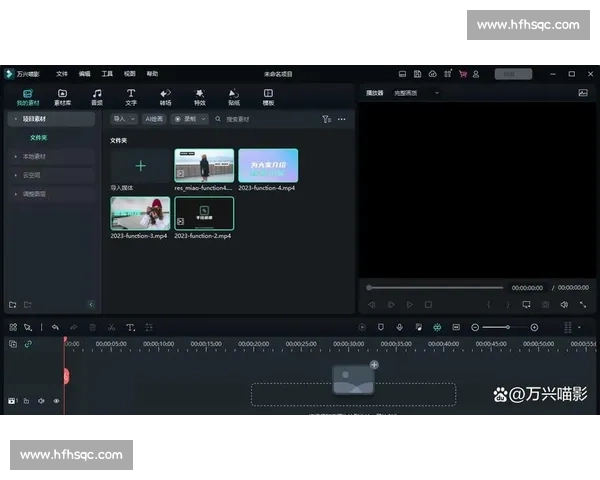
Task: Open the 完整画质 playback quality dropdown
Action: (416, 93)
